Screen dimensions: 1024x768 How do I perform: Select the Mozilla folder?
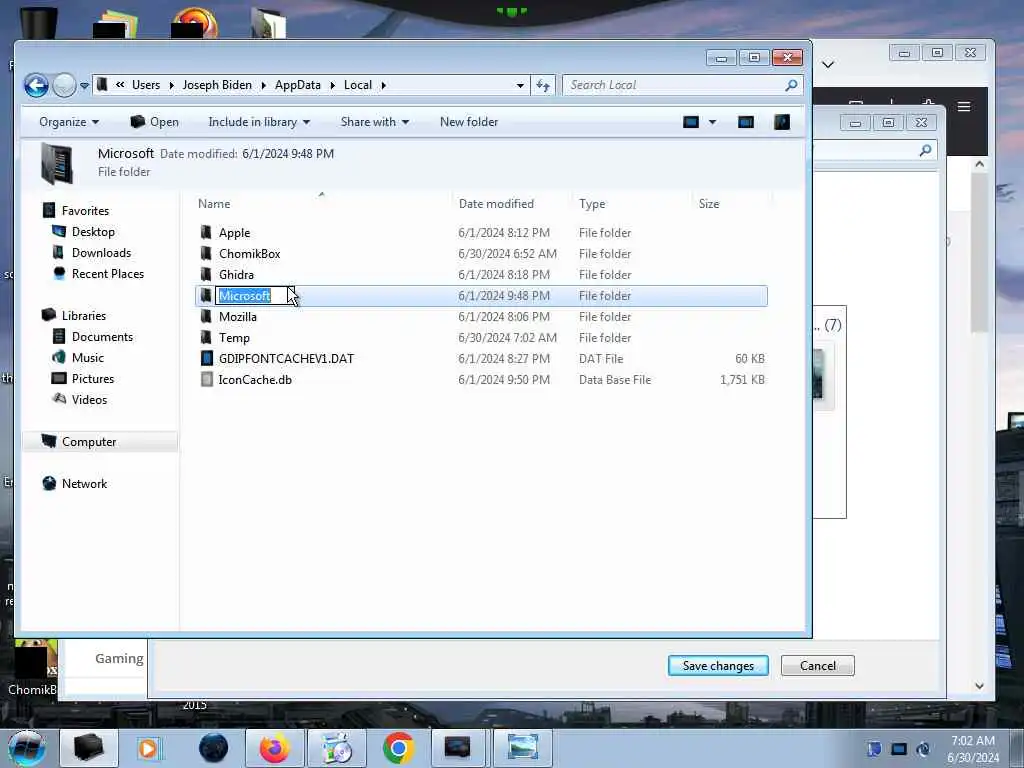pos(238,317)
